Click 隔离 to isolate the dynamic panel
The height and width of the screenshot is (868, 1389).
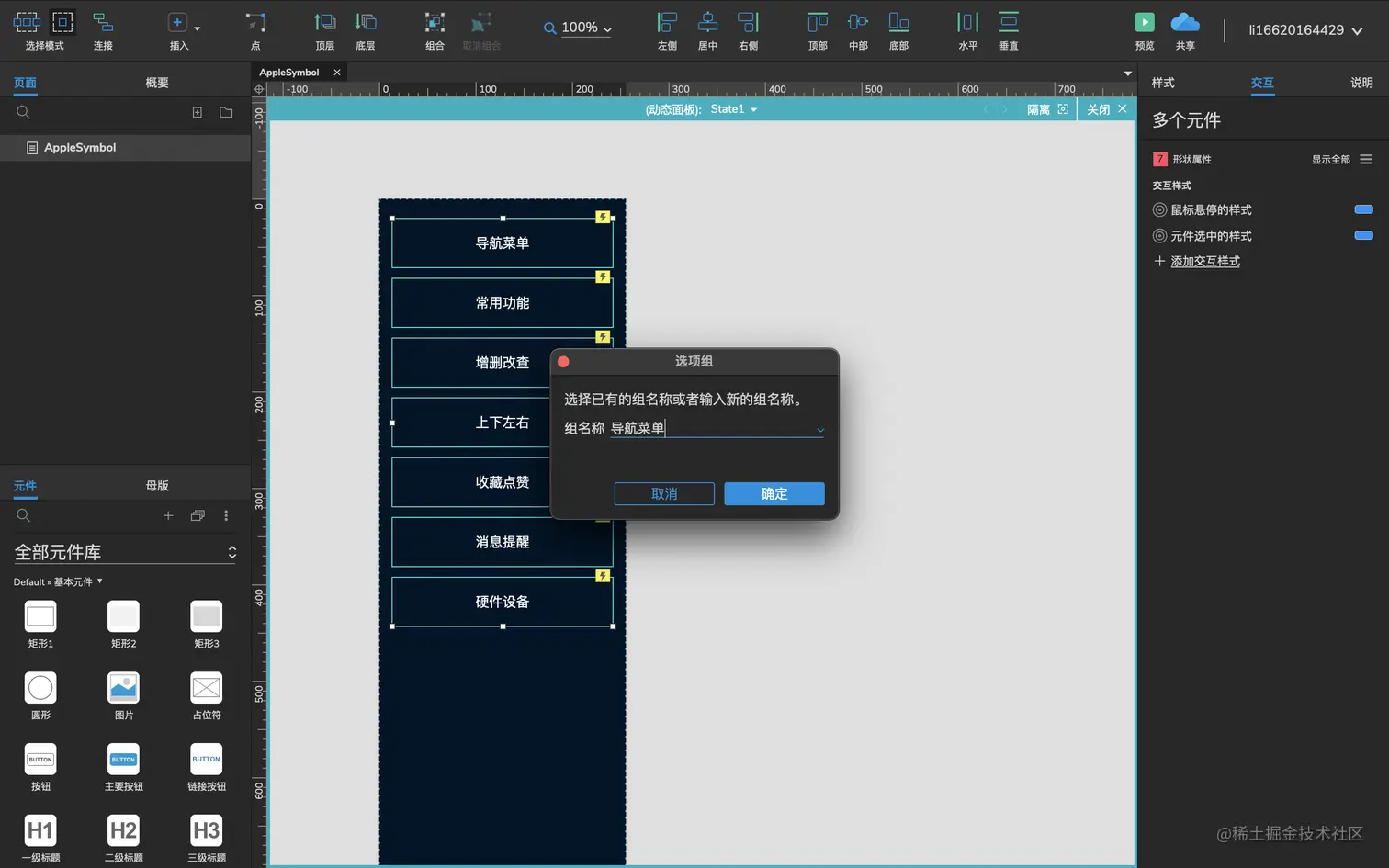click(x=1047, y=109)
